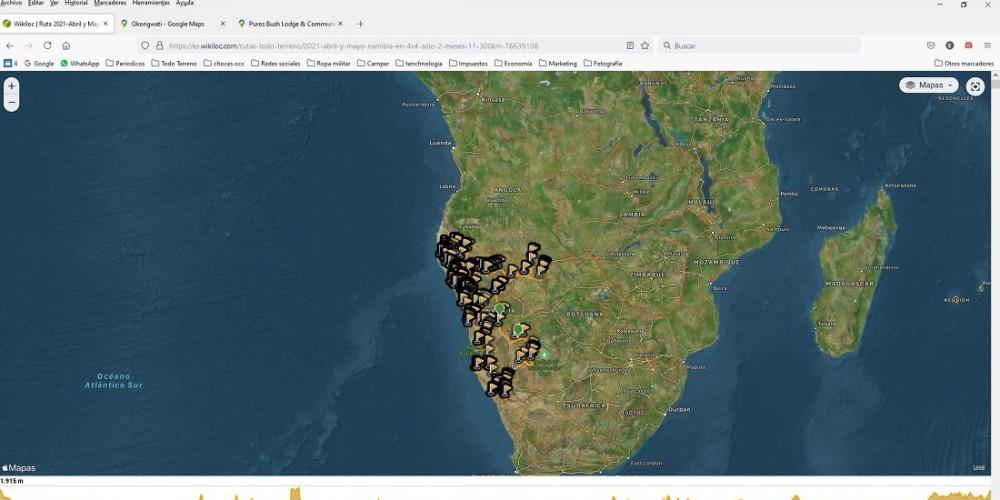This screenshot has width=1000, height=500.
Task: Open the WhatsApp bookmark
Action: [x=80, y=63]
